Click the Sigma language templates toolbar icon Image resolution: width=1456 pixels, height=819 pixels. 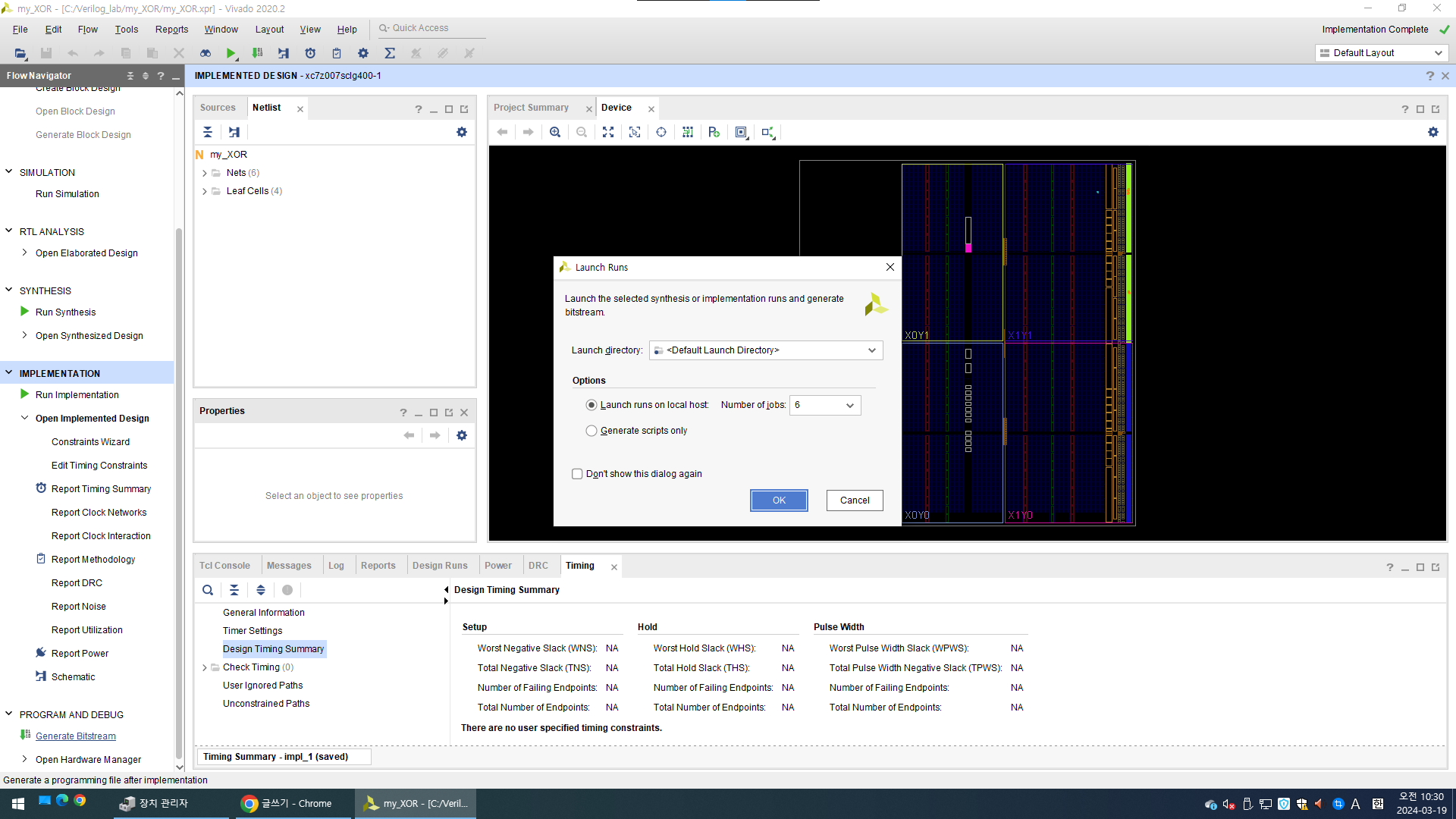point(390,53)
